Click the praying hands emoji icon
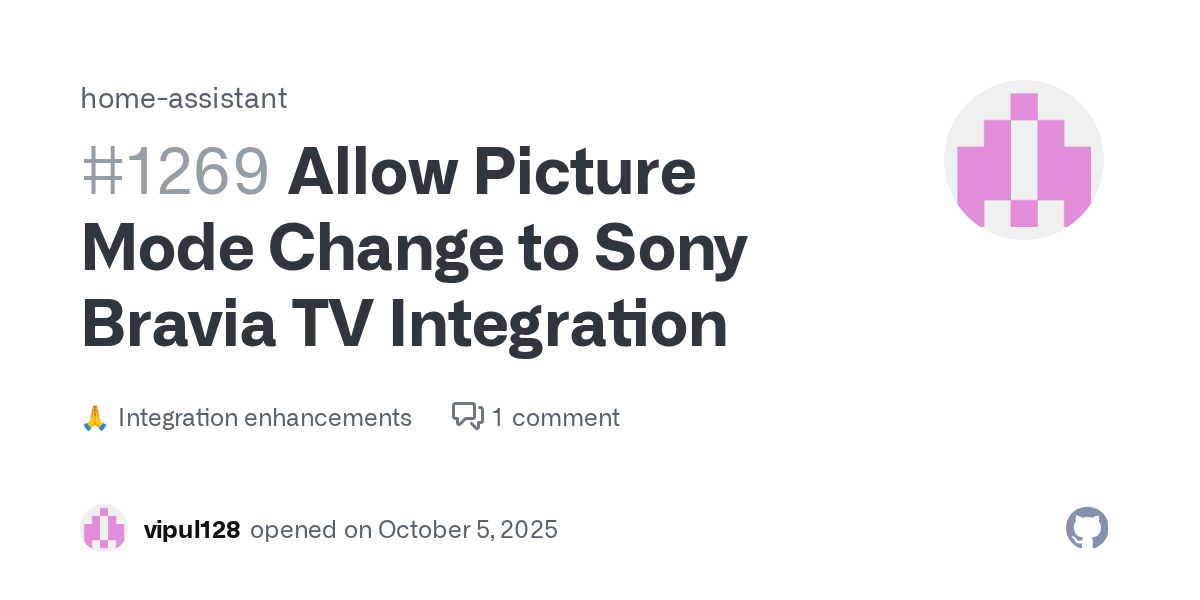 (94, 418)
